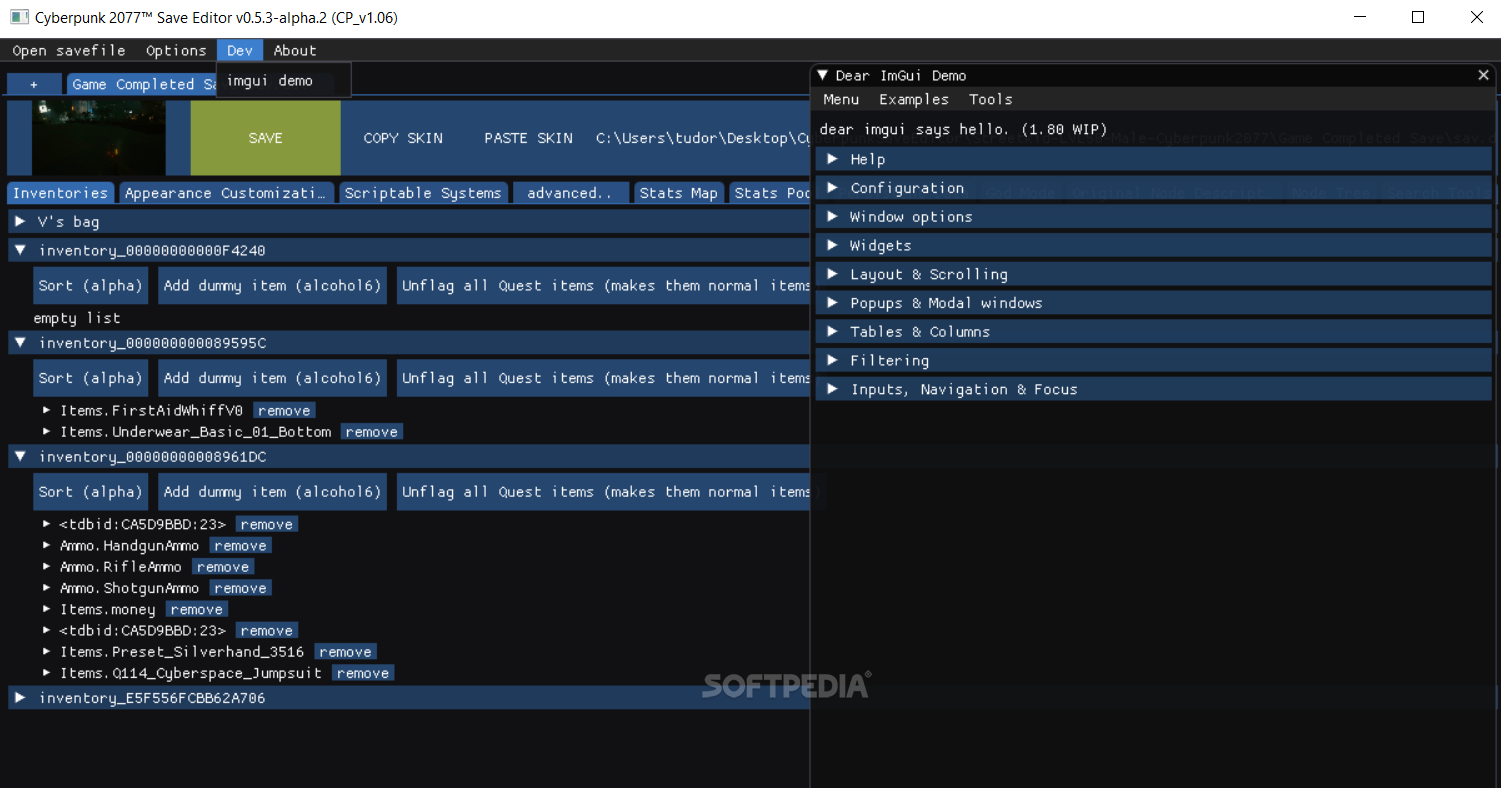Expand Items.FirstAidWhiffV0 tree node
The width and height of the screenshot is (1501, 788).
coord(47,411)
